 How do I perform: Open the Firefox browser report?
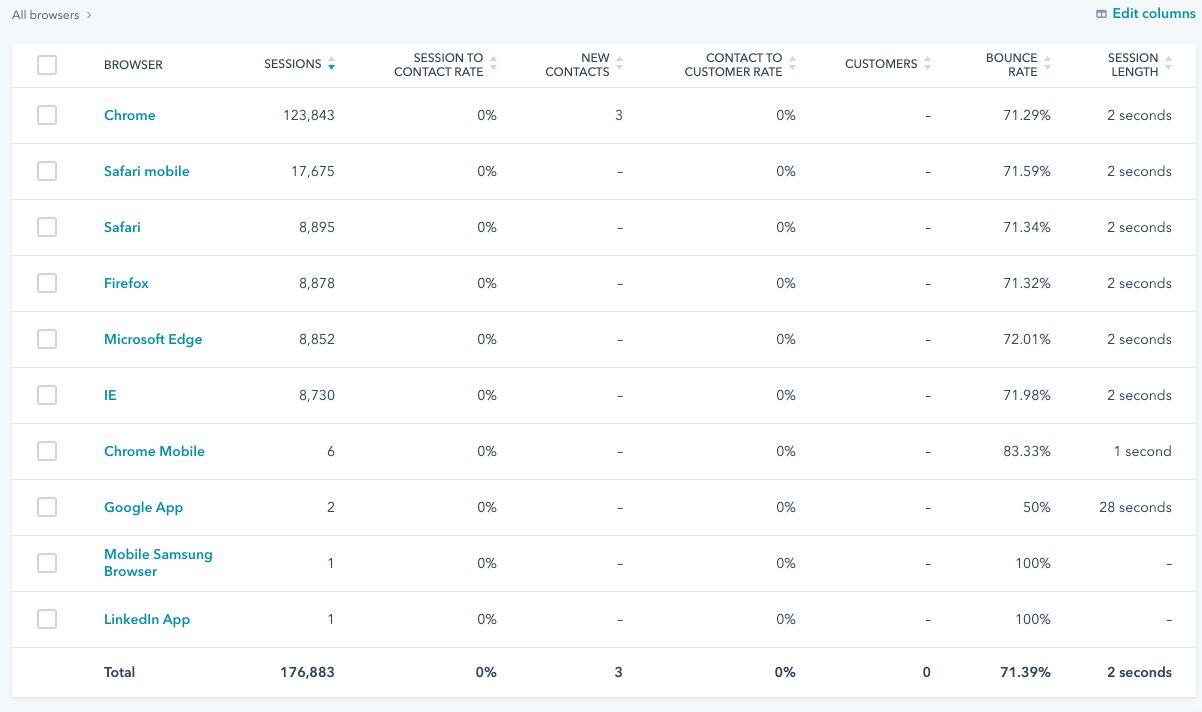tap(126, 283)
